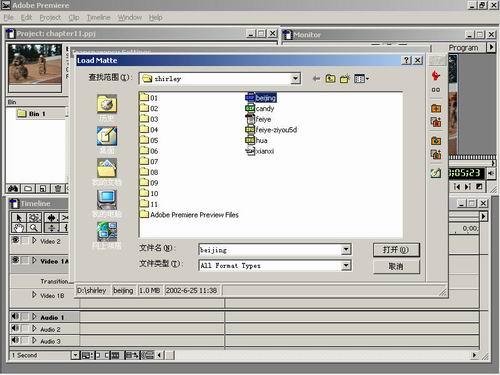Click the 打开 (Open) button
500x375 pixels.
click(x=396, y=250)
